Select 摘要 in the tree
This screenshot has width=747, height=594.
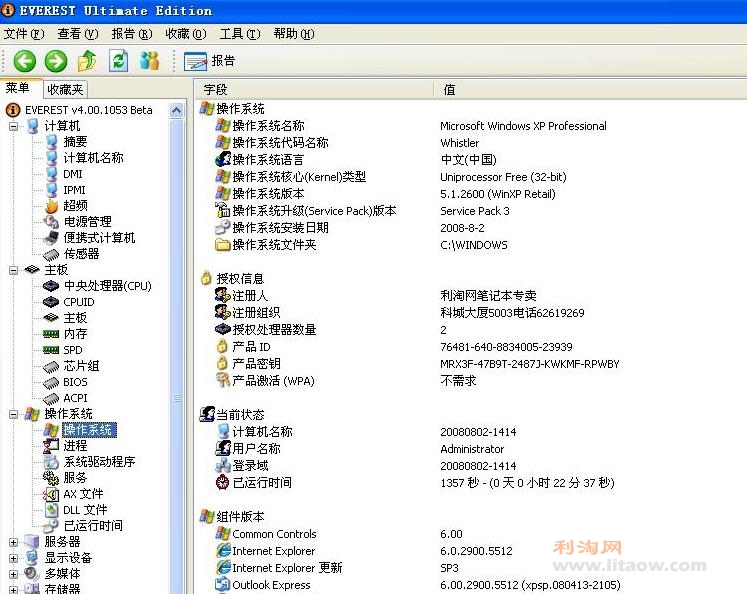click(x=75, y=141)
